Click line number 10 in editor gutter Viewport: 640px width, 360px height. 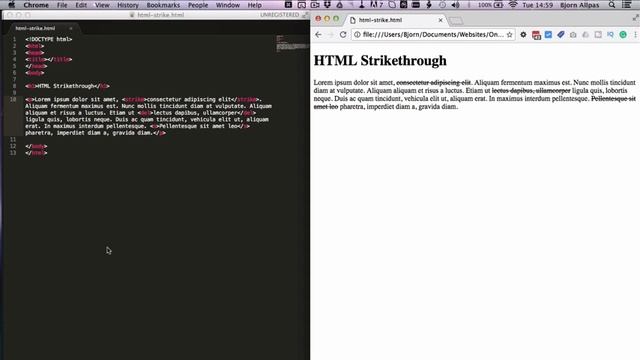[13, 99]
